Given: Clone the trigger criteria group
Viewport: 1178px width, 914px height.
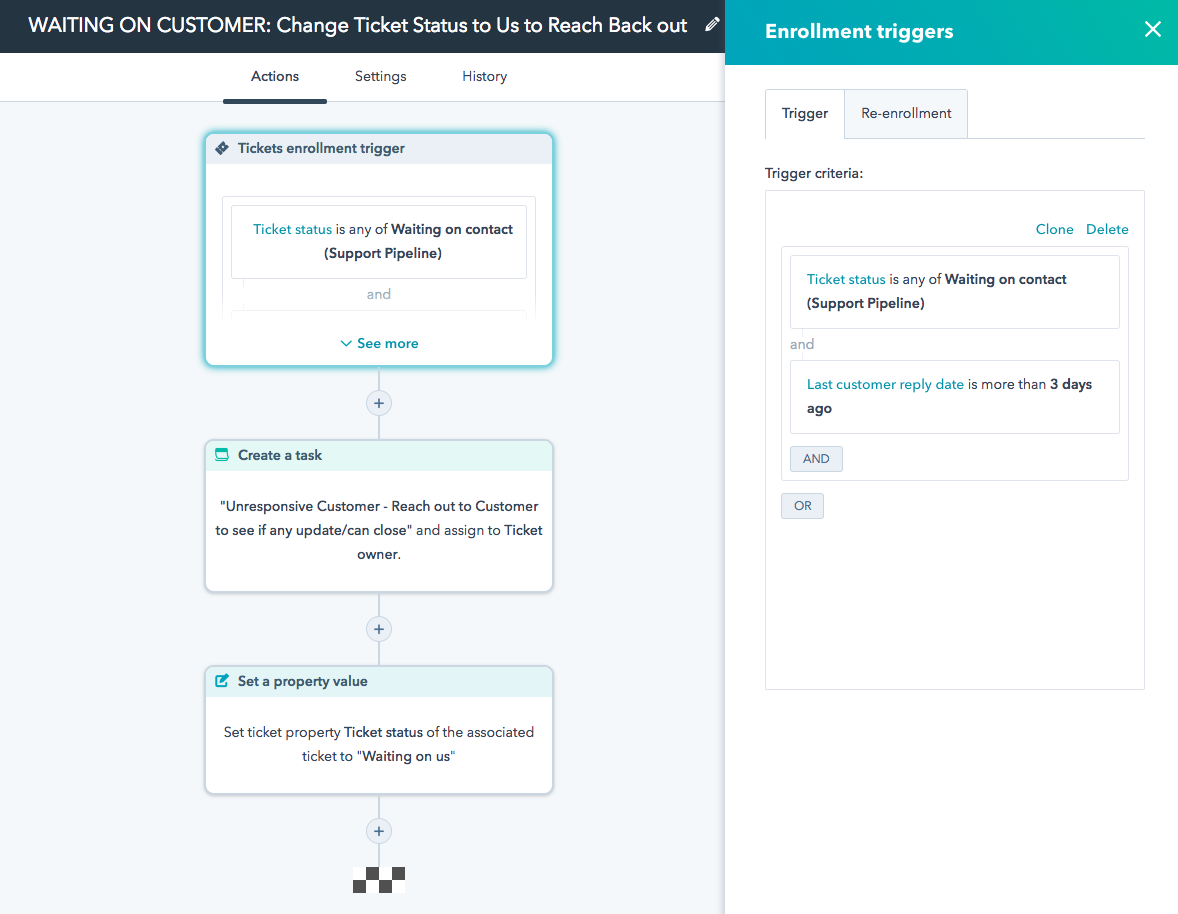Looking at the screenshot, I should click(x=1054, y=229).
